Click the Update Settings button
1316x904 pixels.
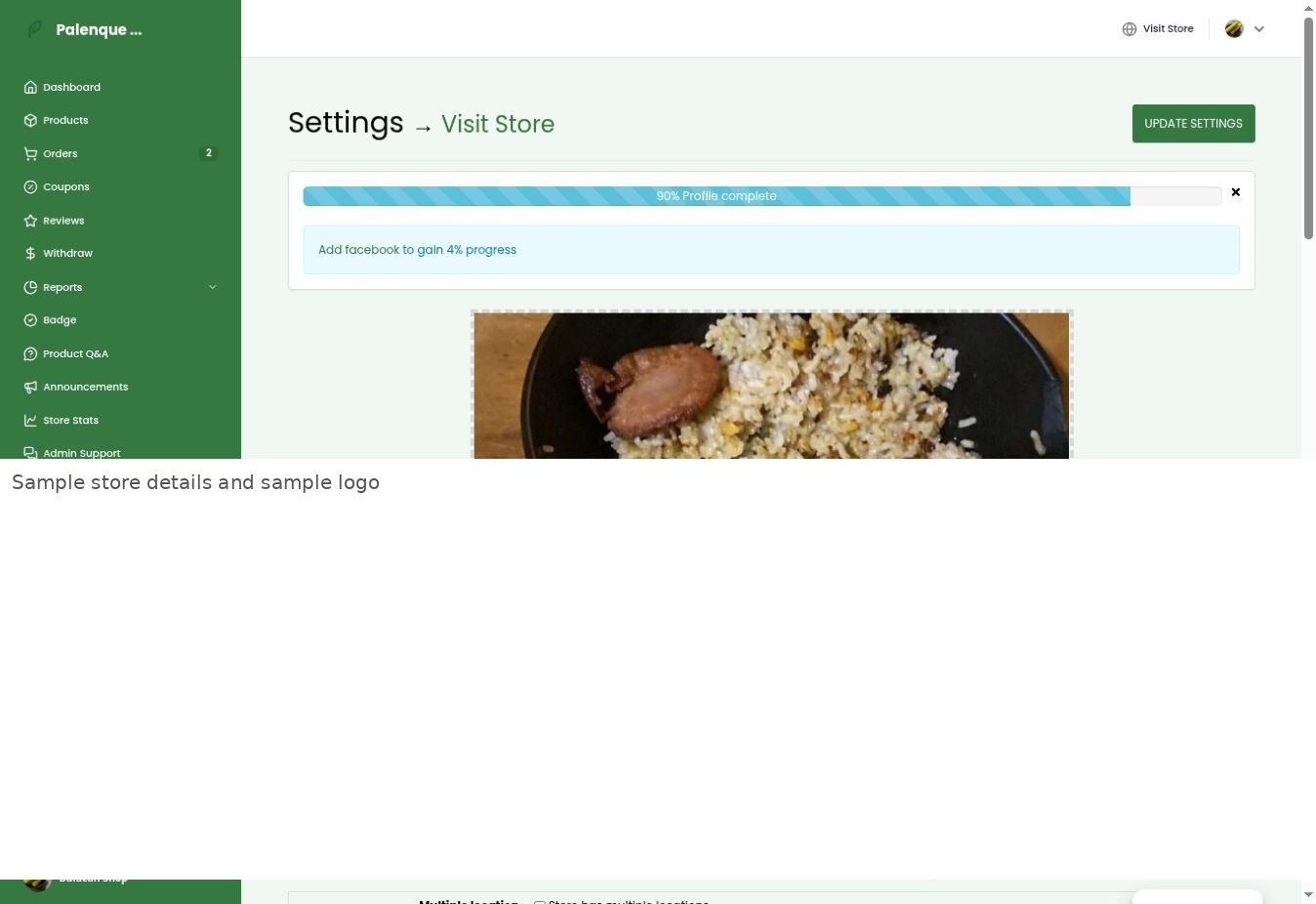coord(1193,123)
